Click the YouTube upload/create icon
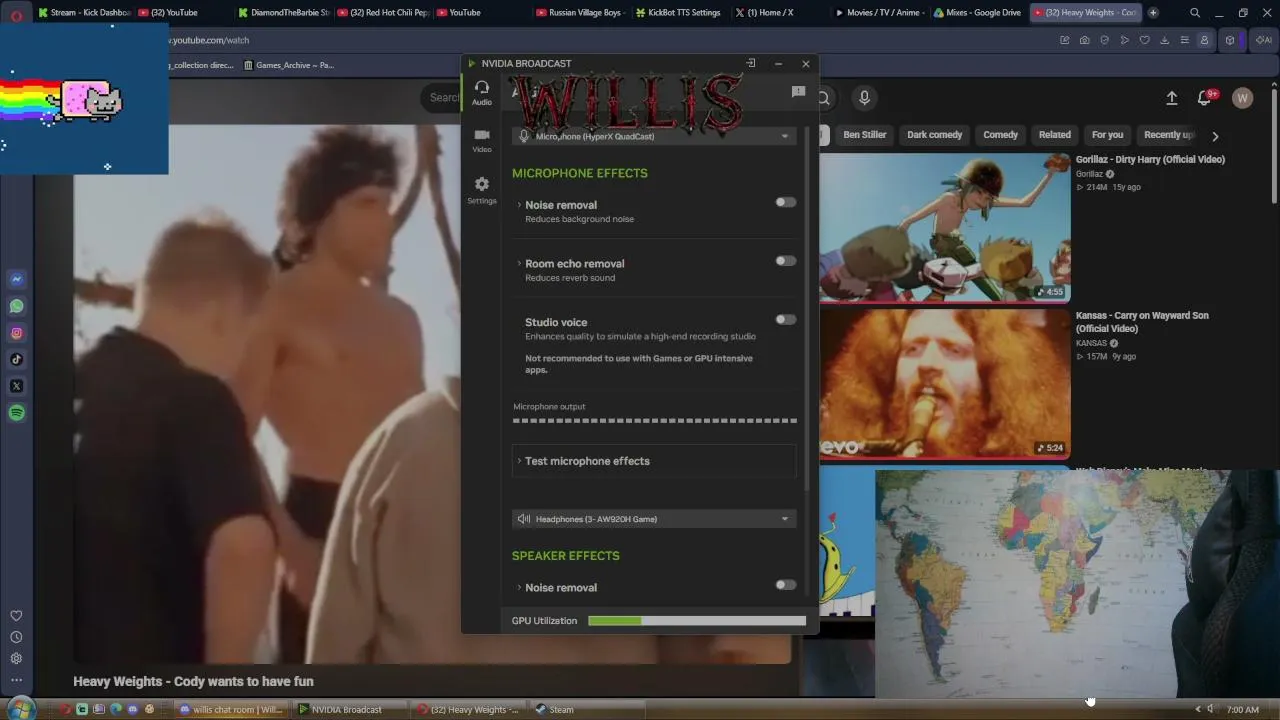The width and height of the screenshot is (1280, 720). point(1172,98)
